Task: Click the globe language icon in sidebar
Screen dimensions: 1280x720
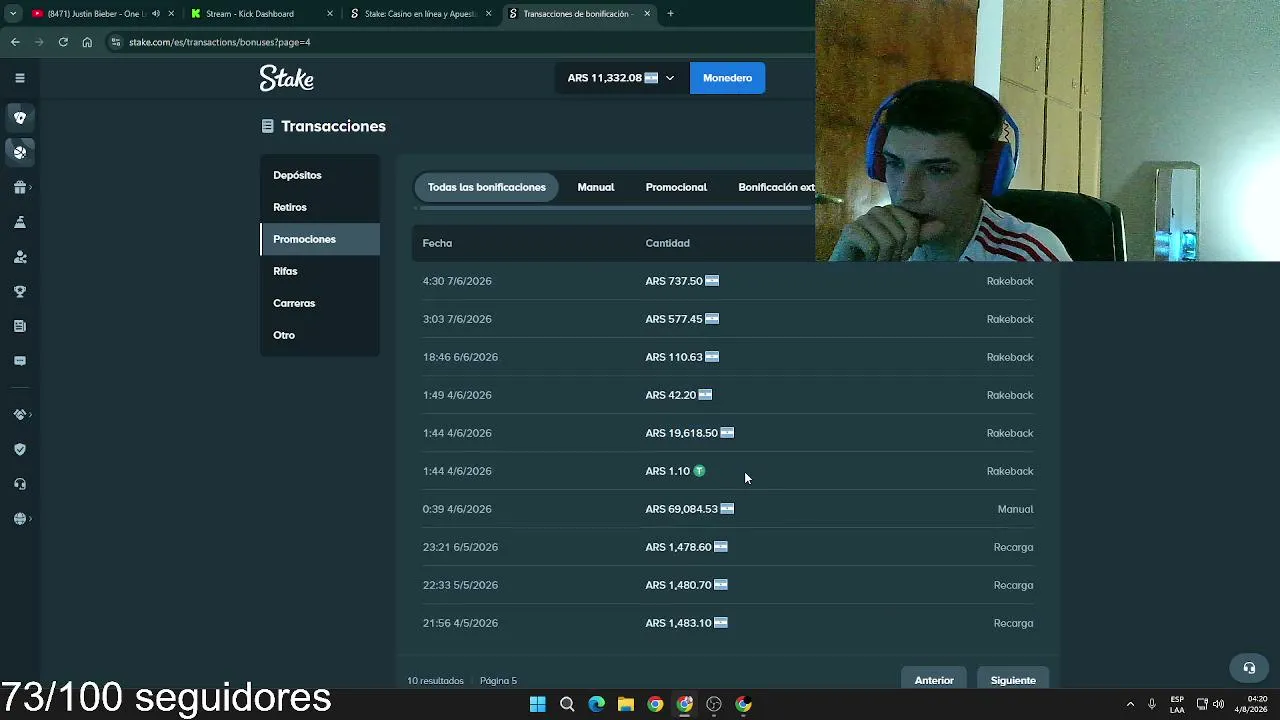Action: pos(20,518)
